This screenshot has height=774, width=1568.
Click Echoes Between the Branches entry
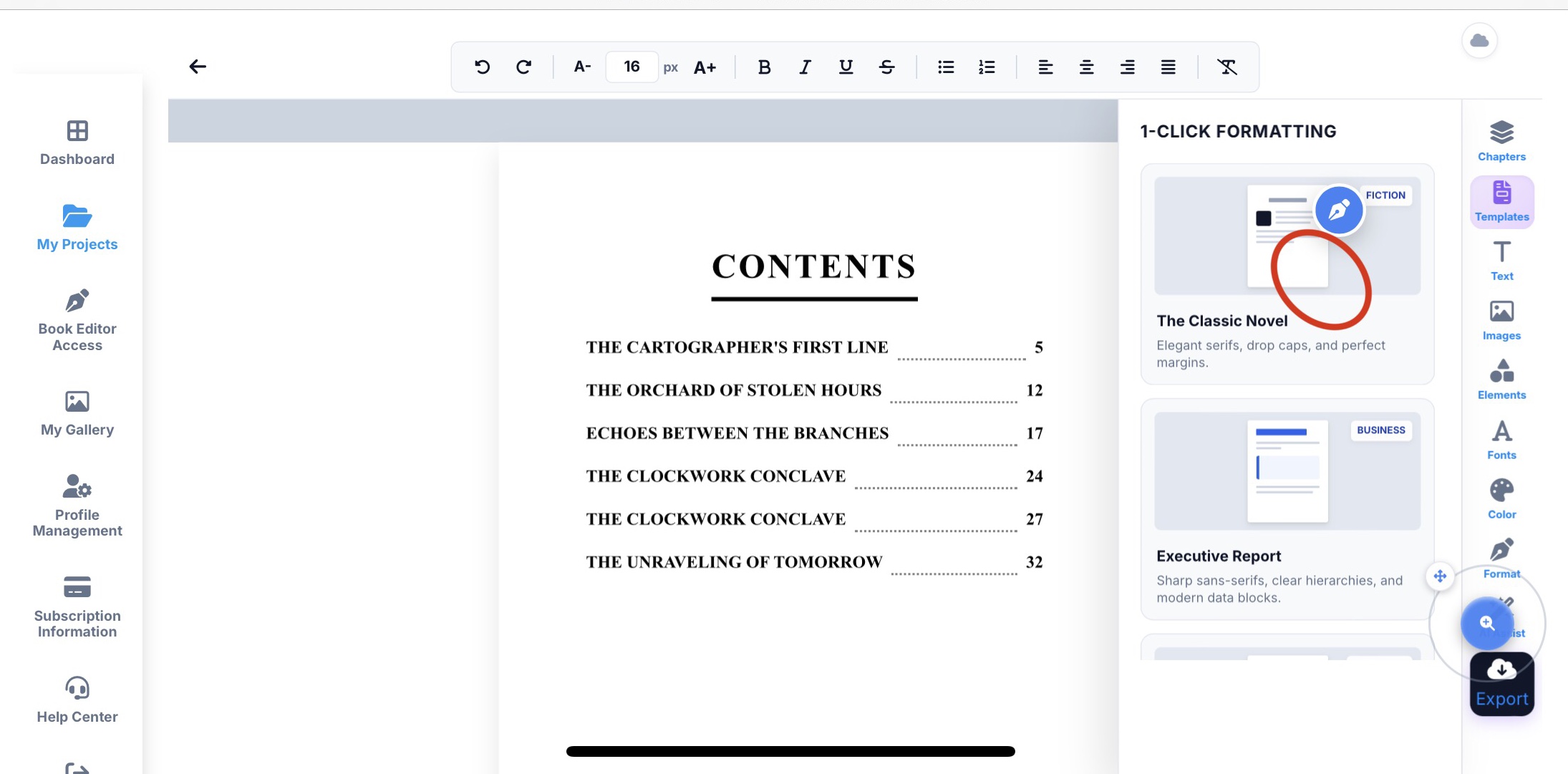tap(814, 433)
